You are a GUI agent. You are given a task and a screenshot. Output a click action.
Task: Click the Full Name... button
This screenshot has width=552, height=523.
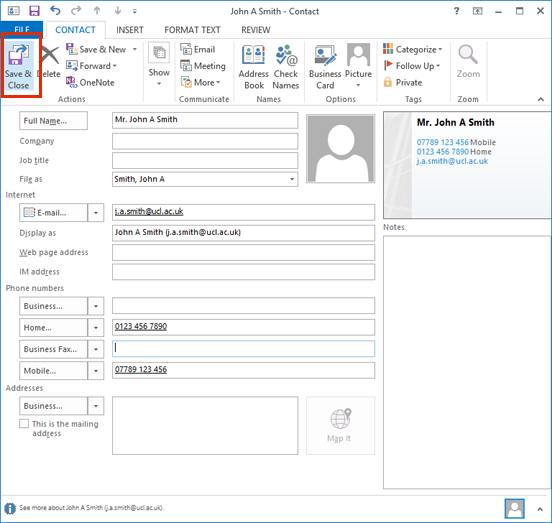[x=54, y=121]
